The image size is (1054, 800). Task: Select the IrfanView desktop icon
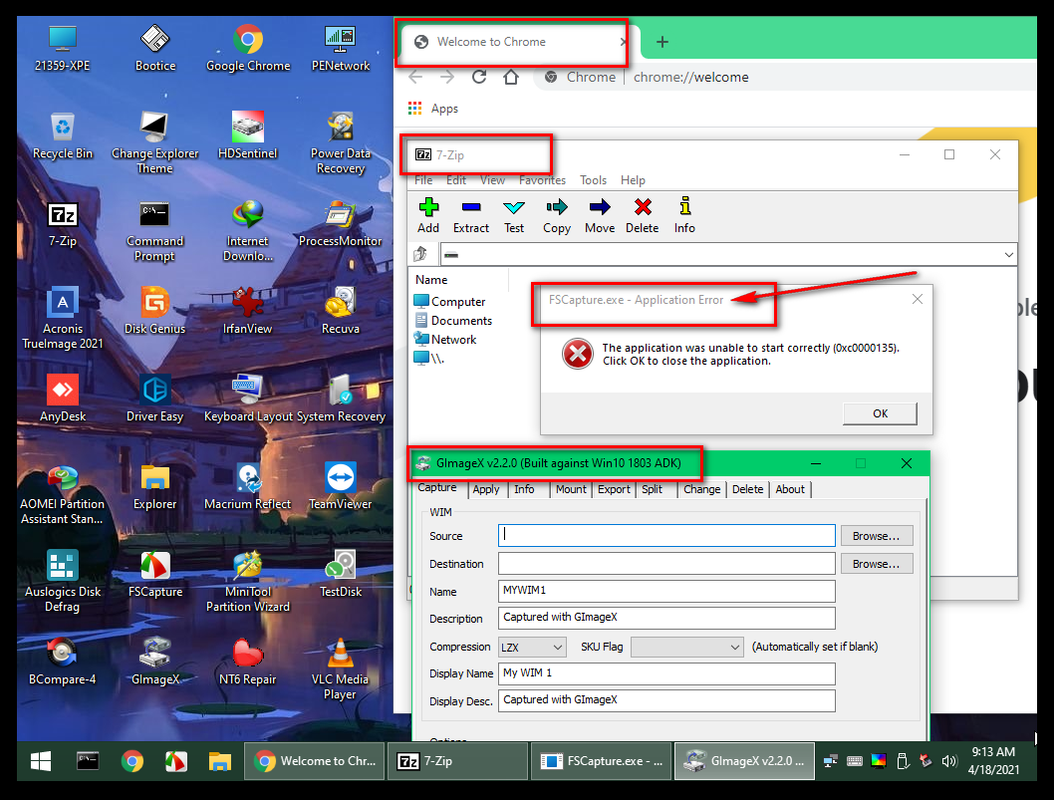(247, 311)
